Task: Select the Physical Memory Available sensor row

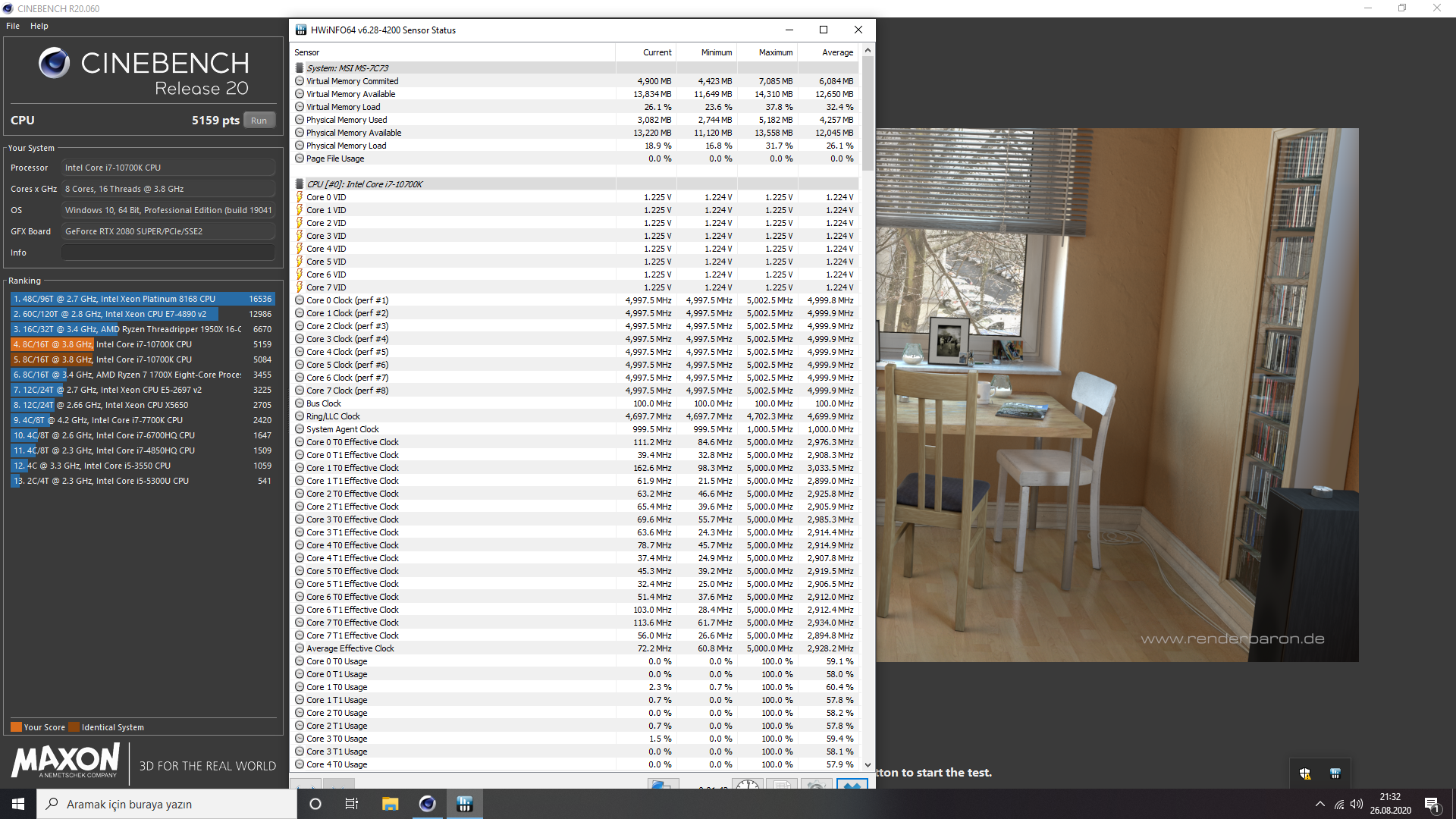Action: pos(576,133)
